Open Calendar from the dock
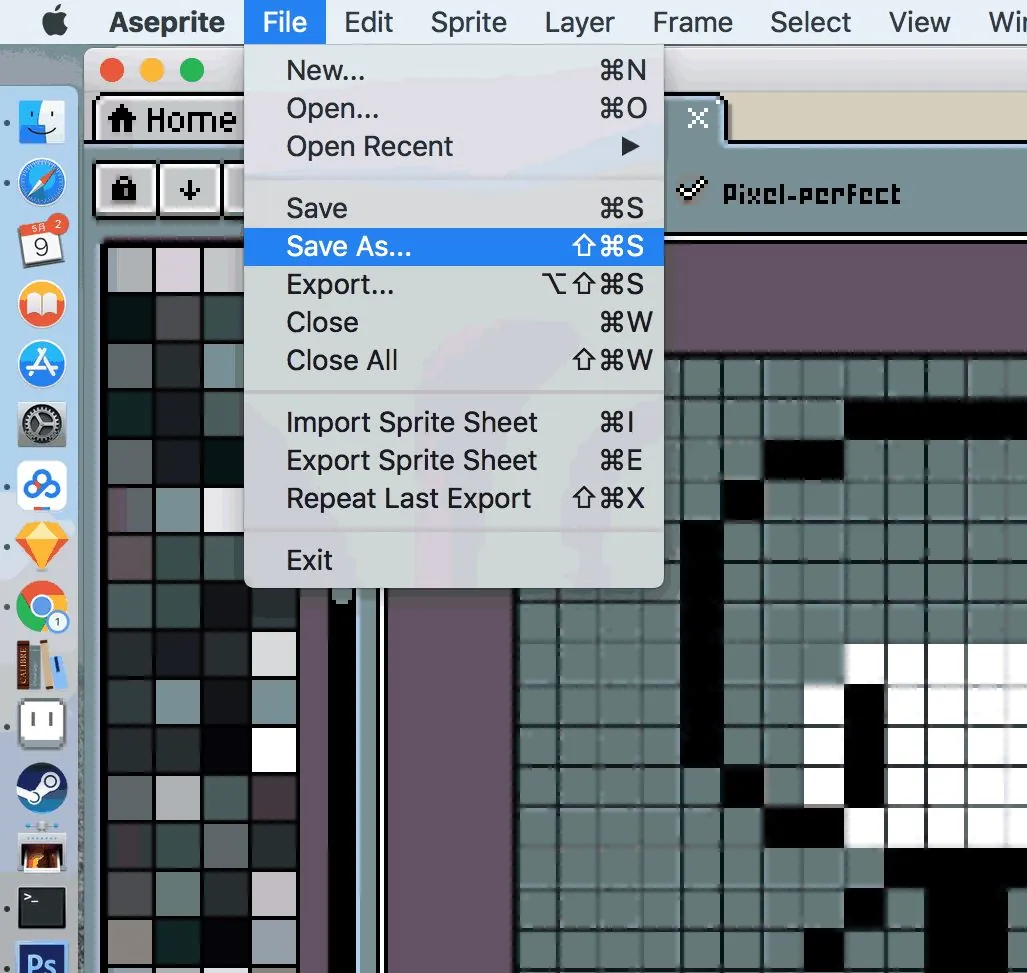The image size is (1027, 973). pos(41,242)
